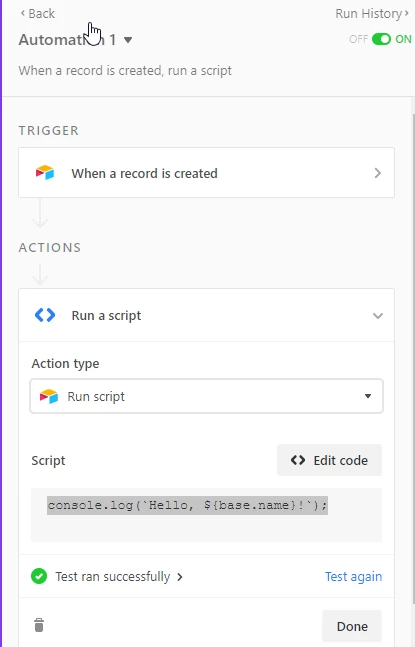Click the Test again link
Image resolution: width=415 pixels, height=647 pixels.
pyautogui.click(x=354, y=576)
